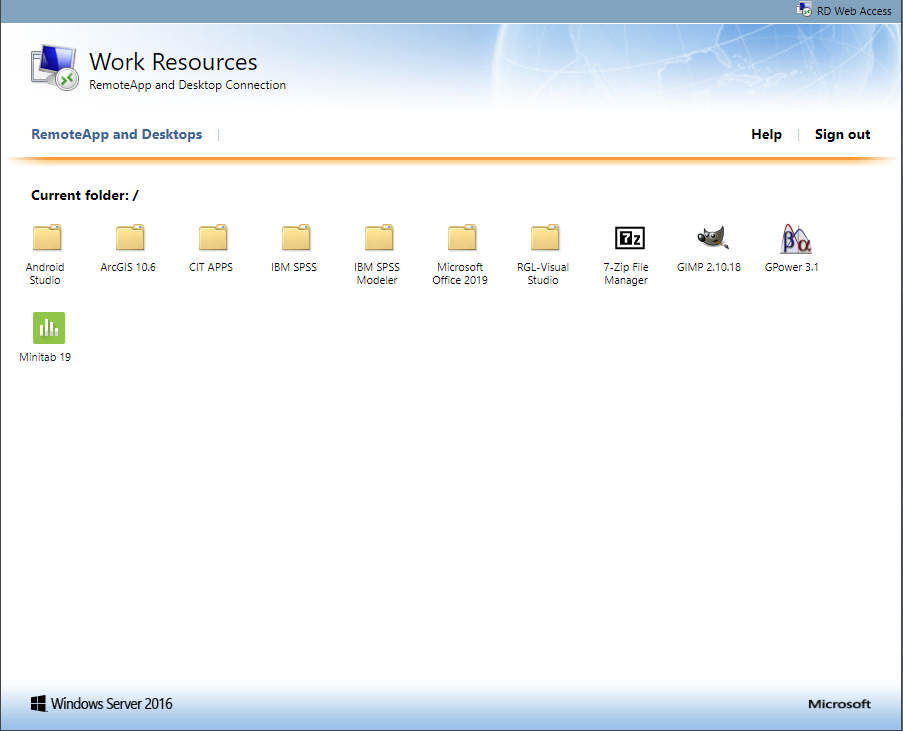Browse the IBM SPSS folder
This screenshot has width=903, height=731.
295,238
